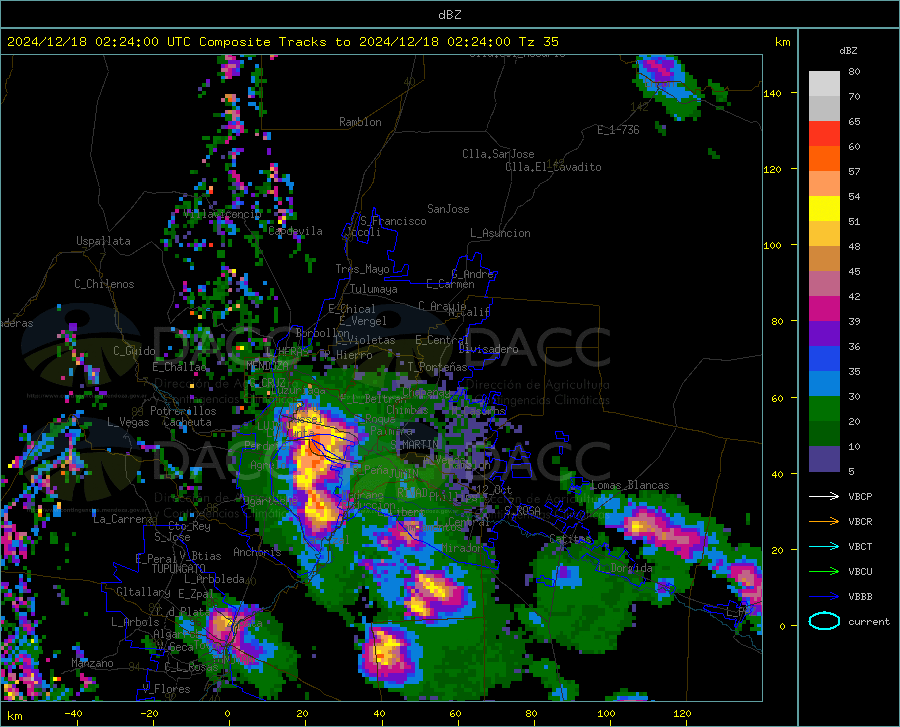Click the 'V_Flores' map label
This screenshot has width=900, height=727.
(x=166, y=689)
